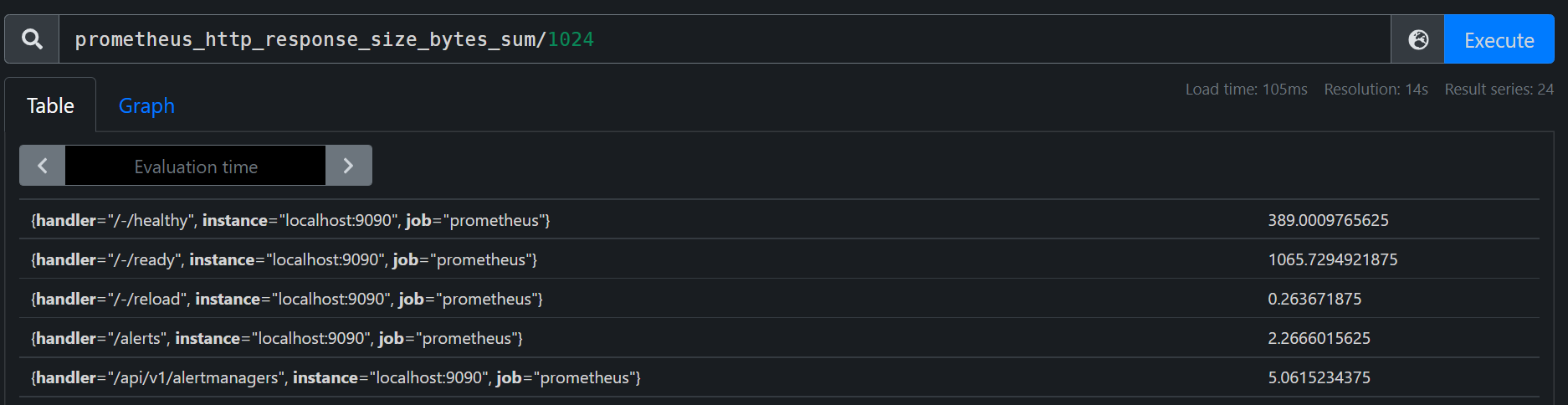Click inside the PromQL expression input
The image size is (1568, 405).
point(725,39)
